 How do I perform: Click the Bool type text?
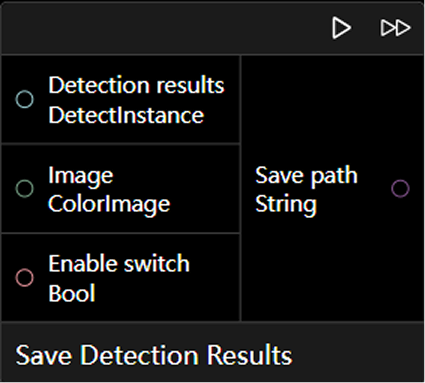point(72,293)
